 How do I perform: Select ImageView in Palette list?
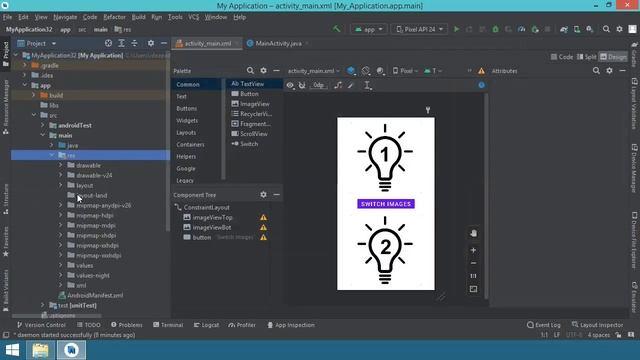click(251, 104)
